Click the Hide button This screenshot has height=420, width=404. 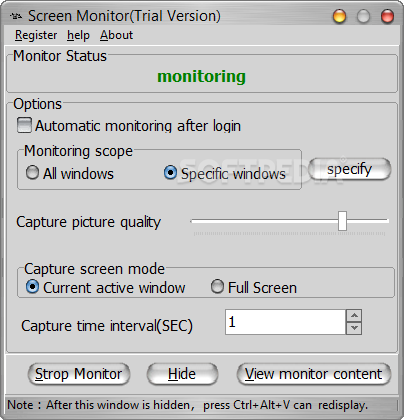click(x=182, y=374)
